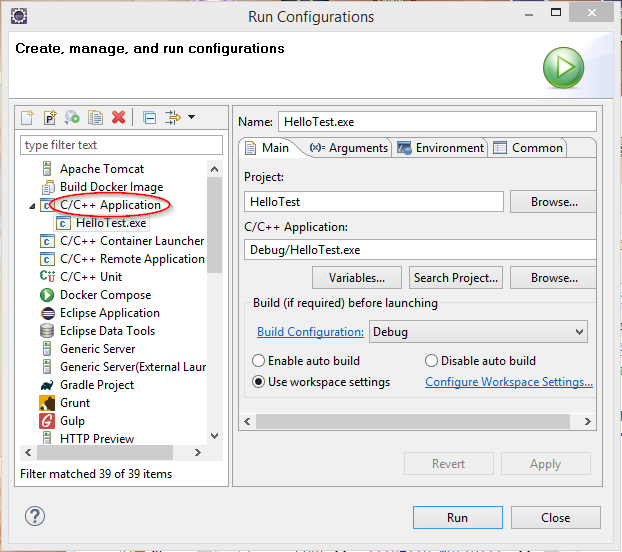Image resolution: width=622 pixels, height=552 pixels.
Task: Switch to the Environment tab
Action: pyautogui.click(x=440, y=148)
